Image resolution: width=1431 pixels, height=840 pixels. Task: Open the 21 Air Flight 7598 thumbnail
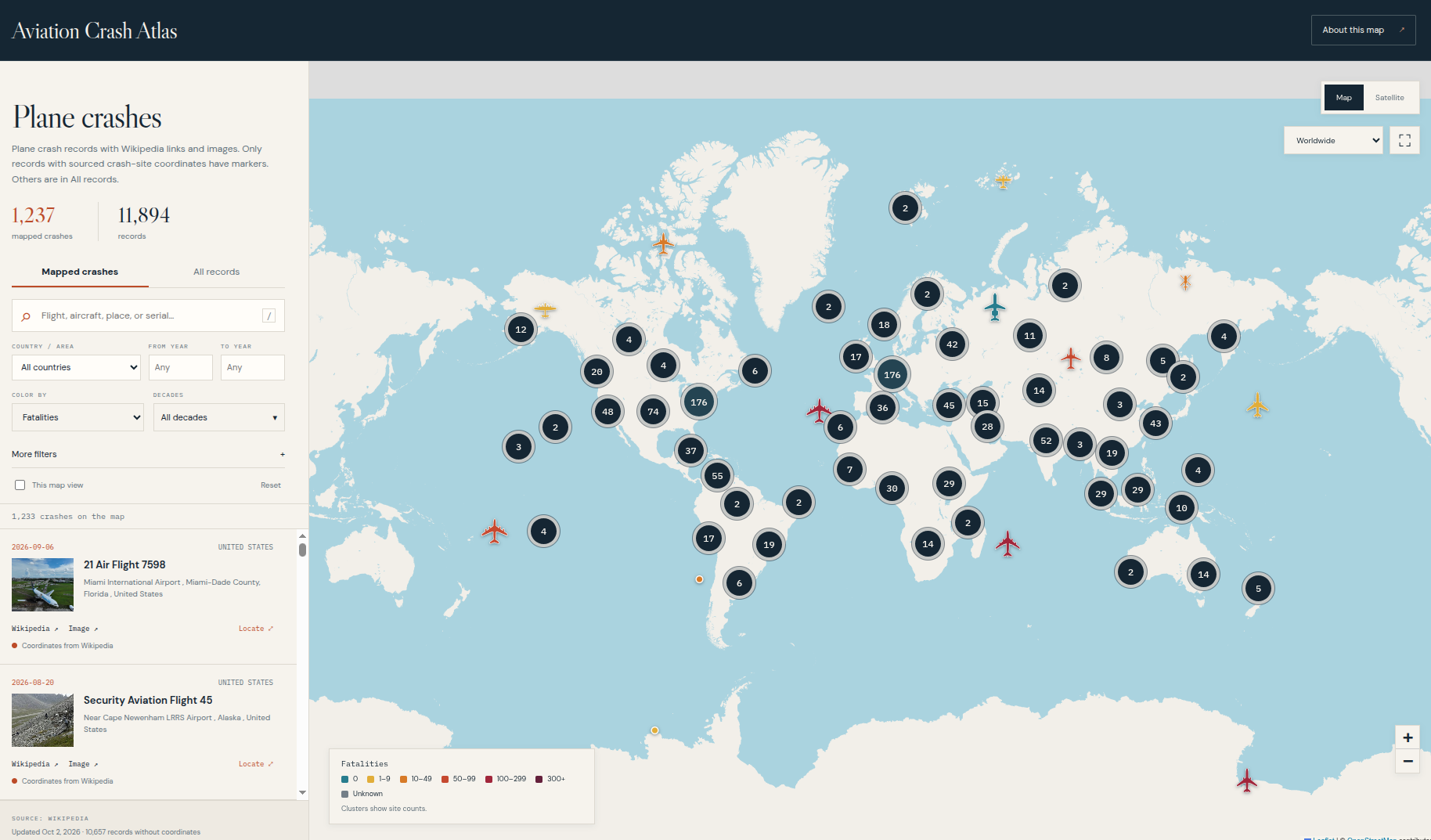pos(43,585)
